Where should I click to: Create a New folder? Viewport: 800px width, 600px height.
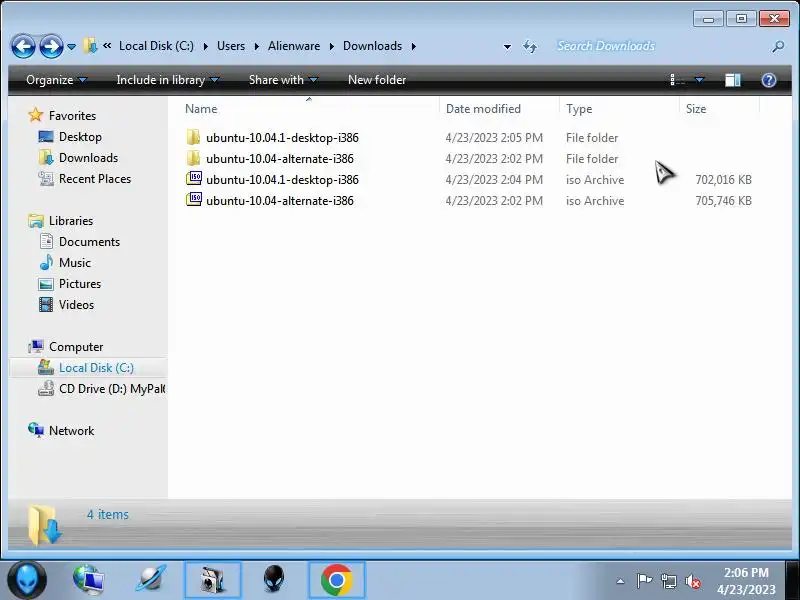pos(377,80)
